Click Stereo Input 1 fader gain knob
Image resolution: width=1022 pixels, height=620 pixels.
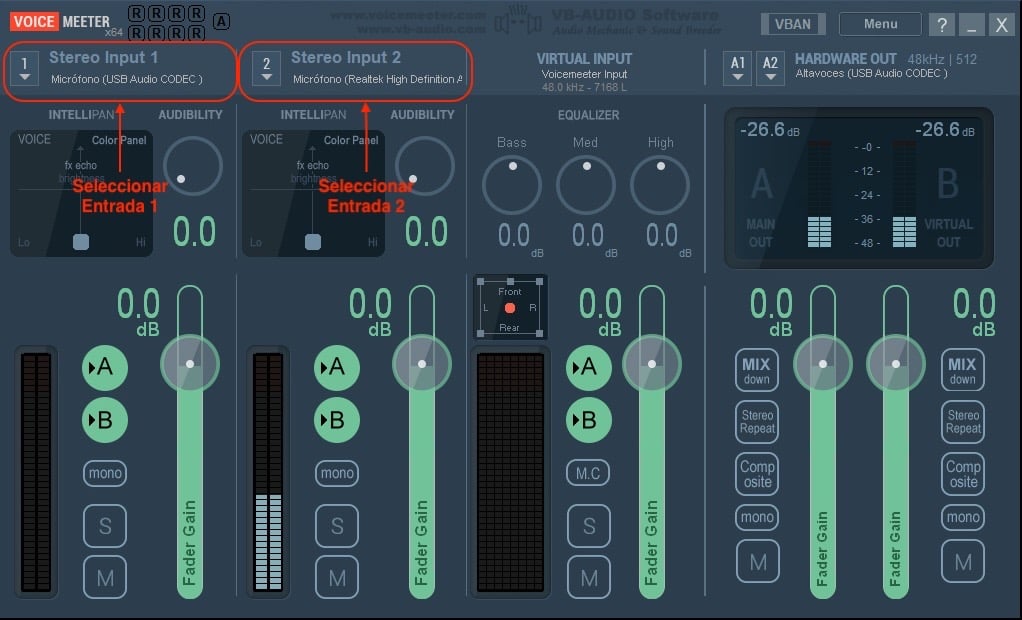[190, 364]
